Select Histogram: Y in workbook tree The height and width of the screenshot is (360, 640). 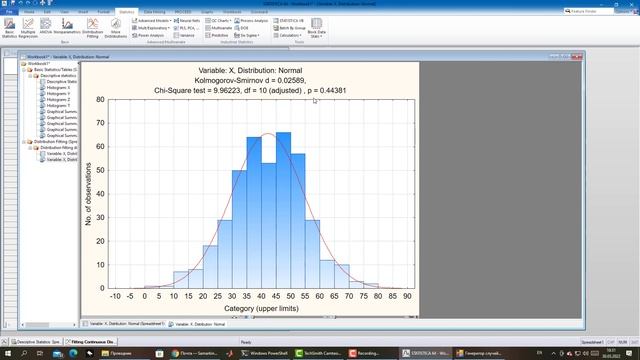58,94
